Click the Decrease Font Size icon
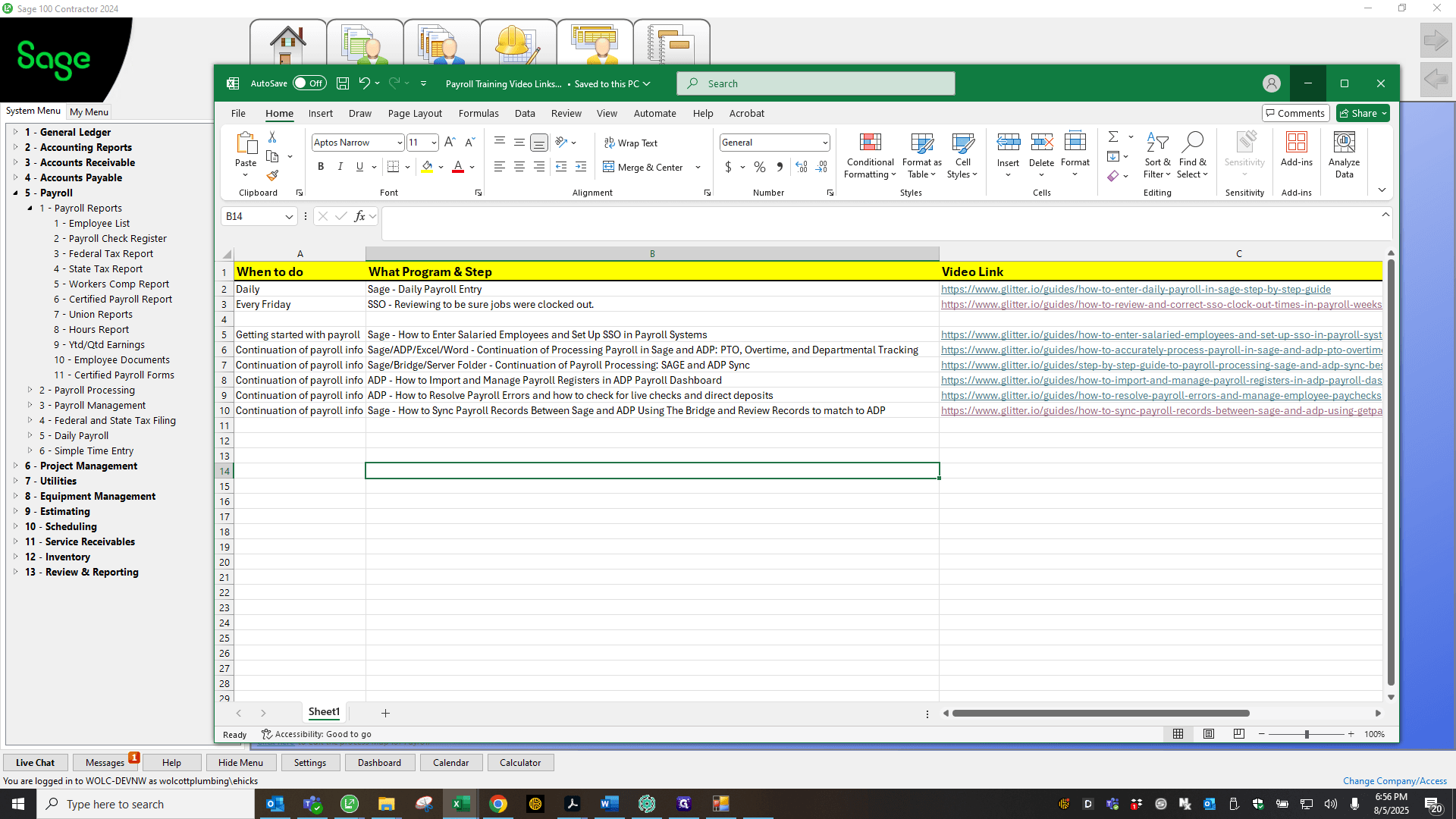This screenshot has width=1456, height=819. (x=469, y=143)
